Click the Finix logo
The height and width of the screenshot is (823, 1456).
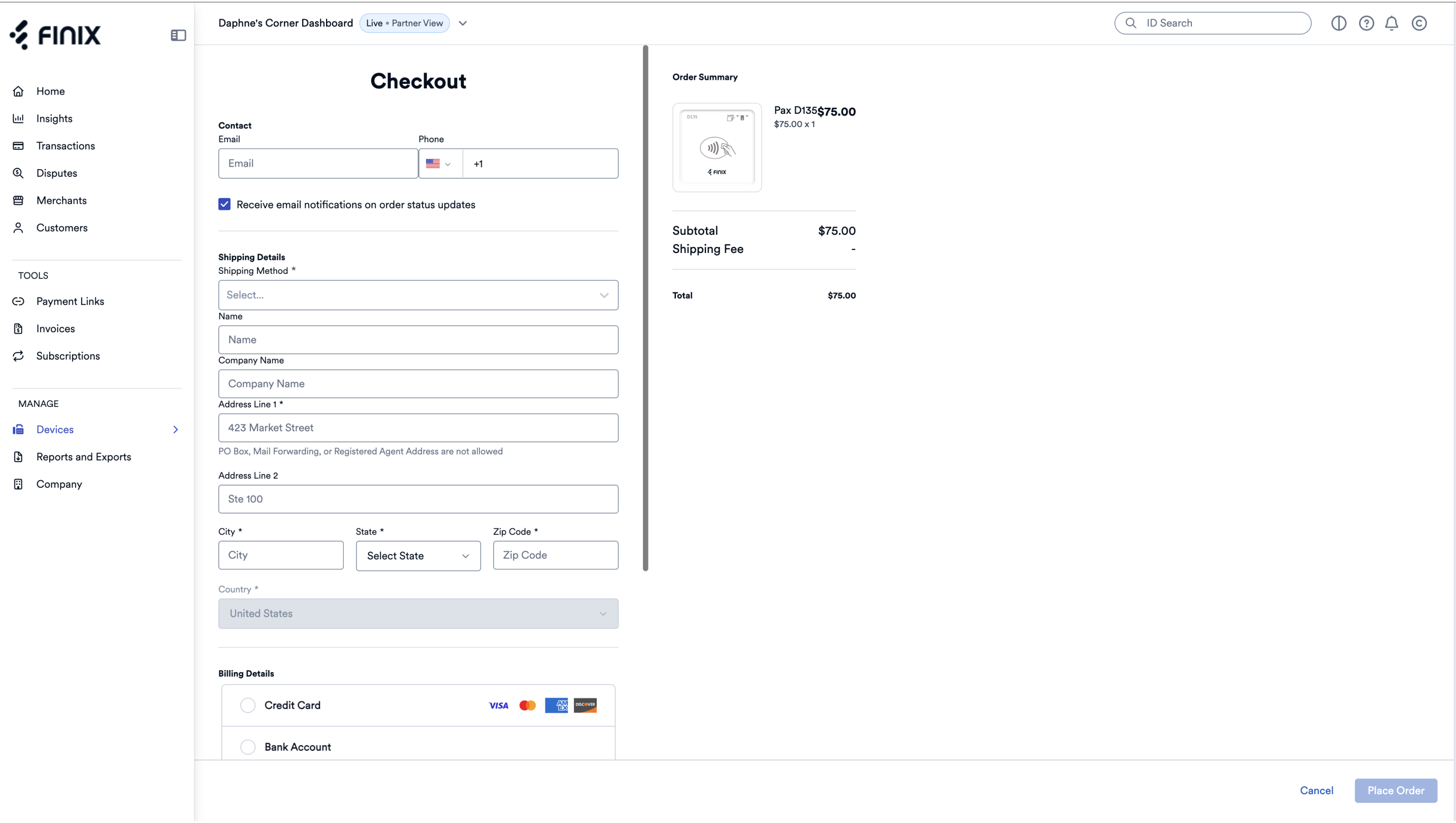pyautogui.click(x=55, y=35)
